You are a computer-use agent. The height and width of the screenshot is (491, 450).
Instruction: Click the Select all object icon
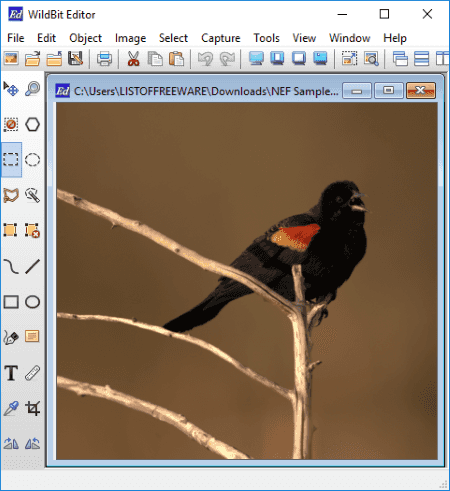click(x=10, y=230)
